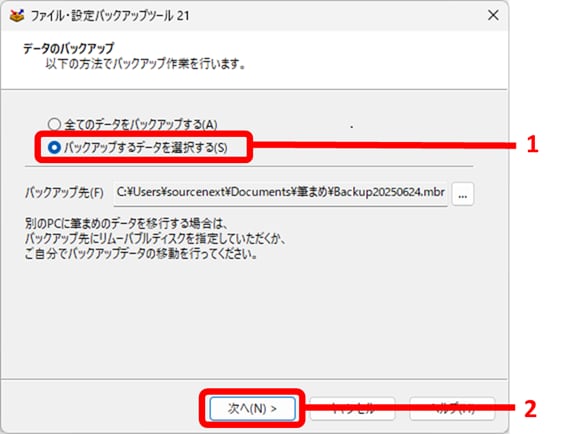This screenshot has height=435, width=563.
Task: Click the red annotation number 1
Action: tap(532, 145)
